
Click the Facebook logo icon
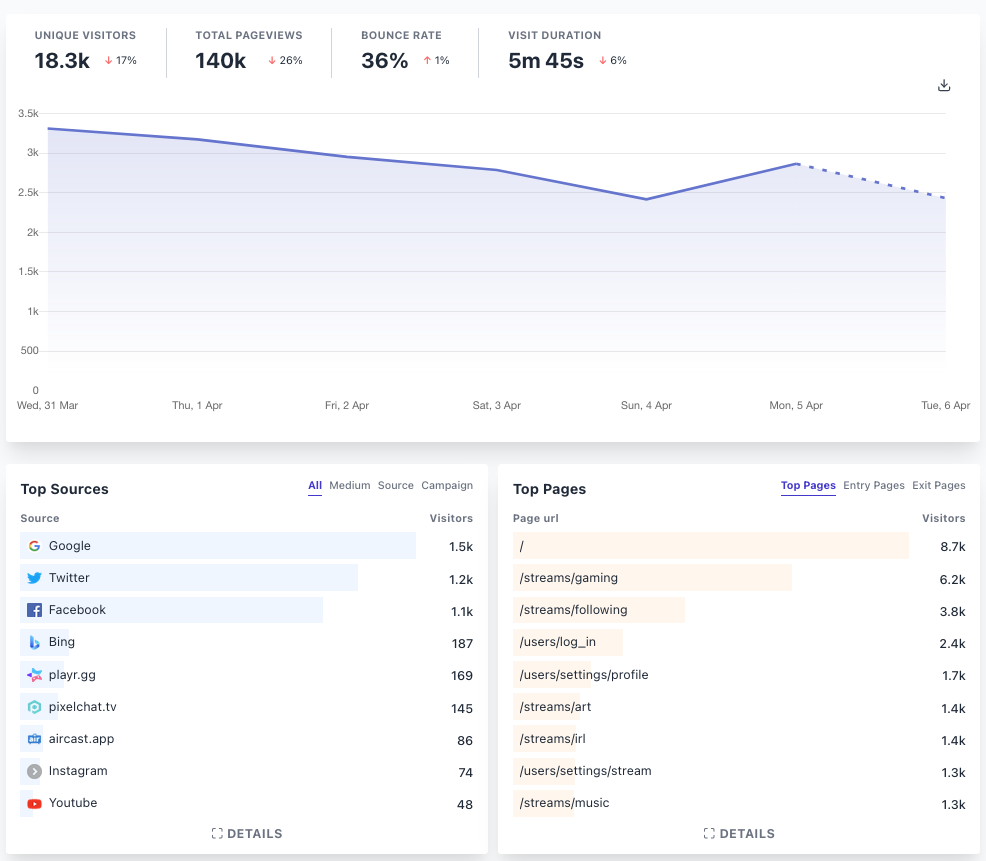pyautogui.click(x=35, y=610)
